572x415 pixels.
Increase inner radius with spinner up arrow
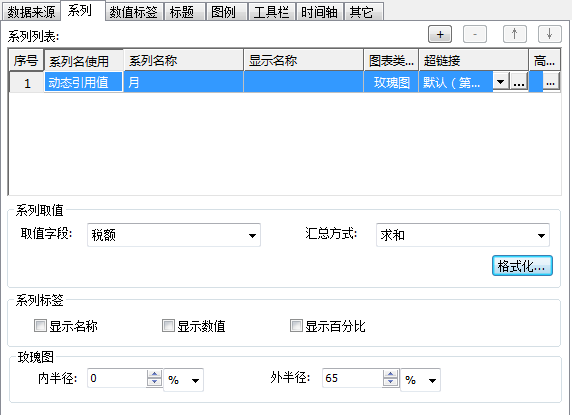pos(154,374)
